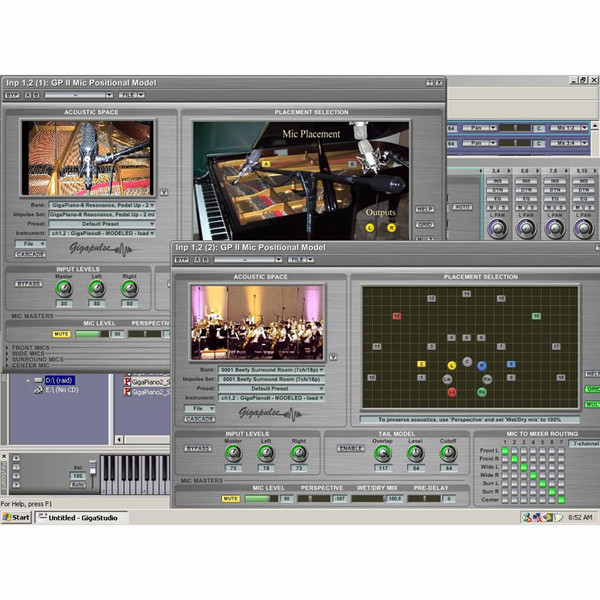The height and width of the screenshot is (600, 600).
Task: Click the piano mic acoustic space thumbnail
Action: click(x=88, y=158)
